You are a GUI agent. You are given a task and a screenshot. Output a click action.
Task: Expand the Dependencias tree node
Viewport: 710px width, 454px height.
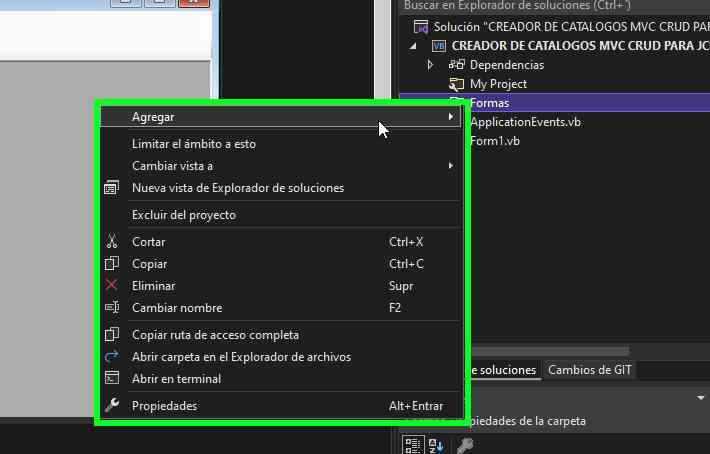pos(430,65)
